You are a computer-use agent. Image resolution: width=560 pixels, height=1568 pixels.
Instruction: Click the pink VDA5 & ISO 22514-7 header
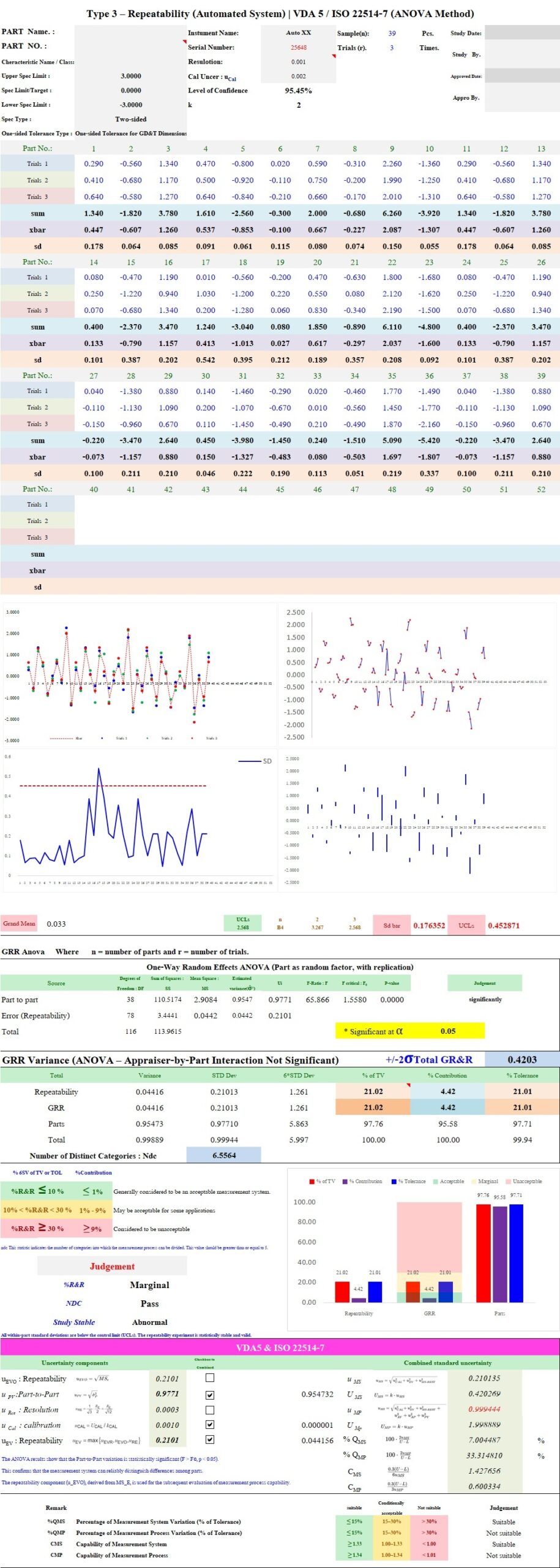(x=280, y=1347)
